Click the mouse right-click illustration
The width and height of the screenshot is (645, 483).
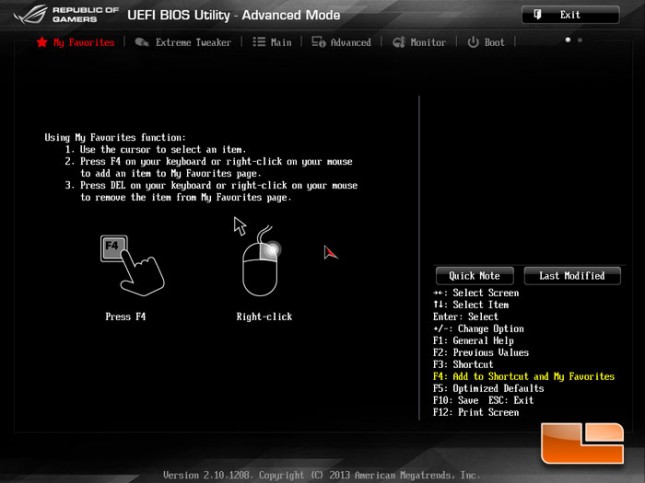point(261,261)
